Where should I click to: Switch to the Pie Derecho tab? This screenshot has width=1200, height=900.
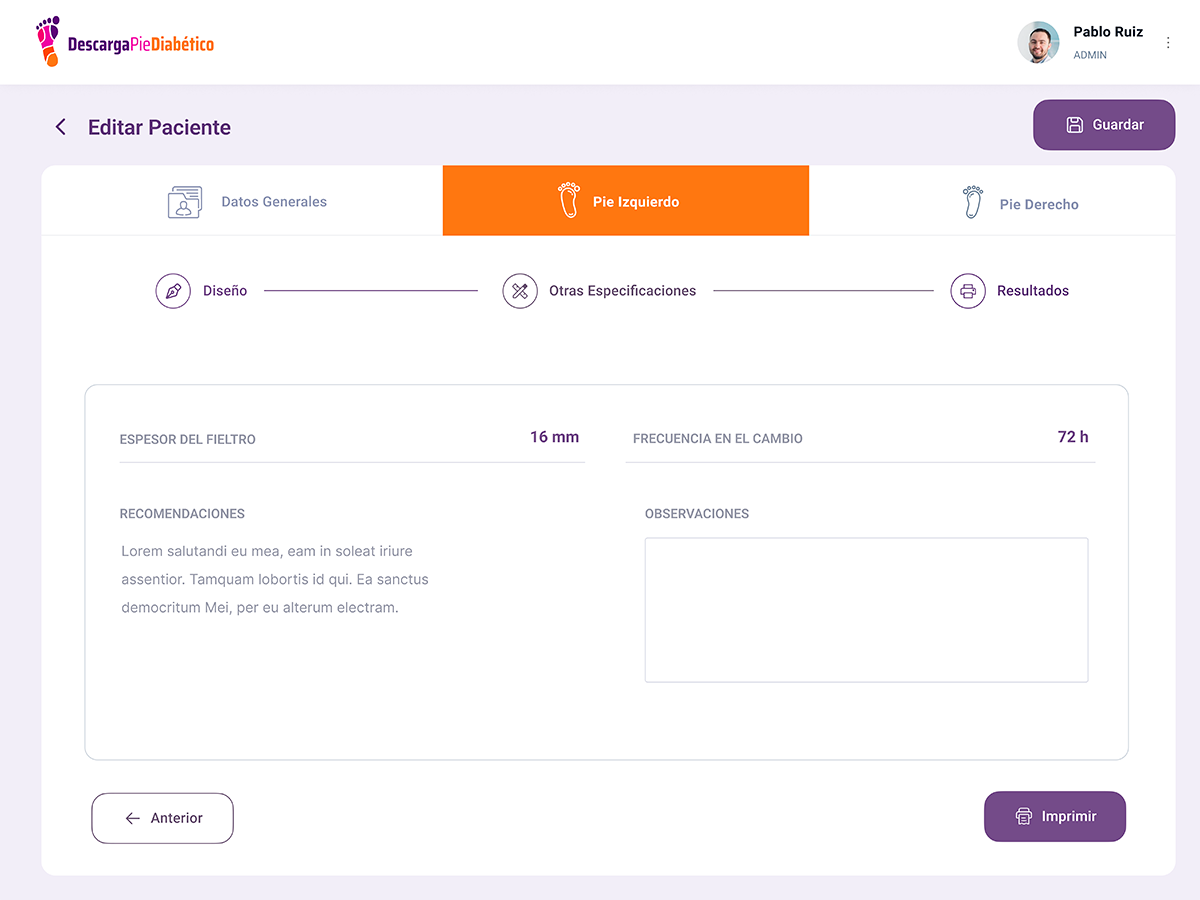[1038, 204]
